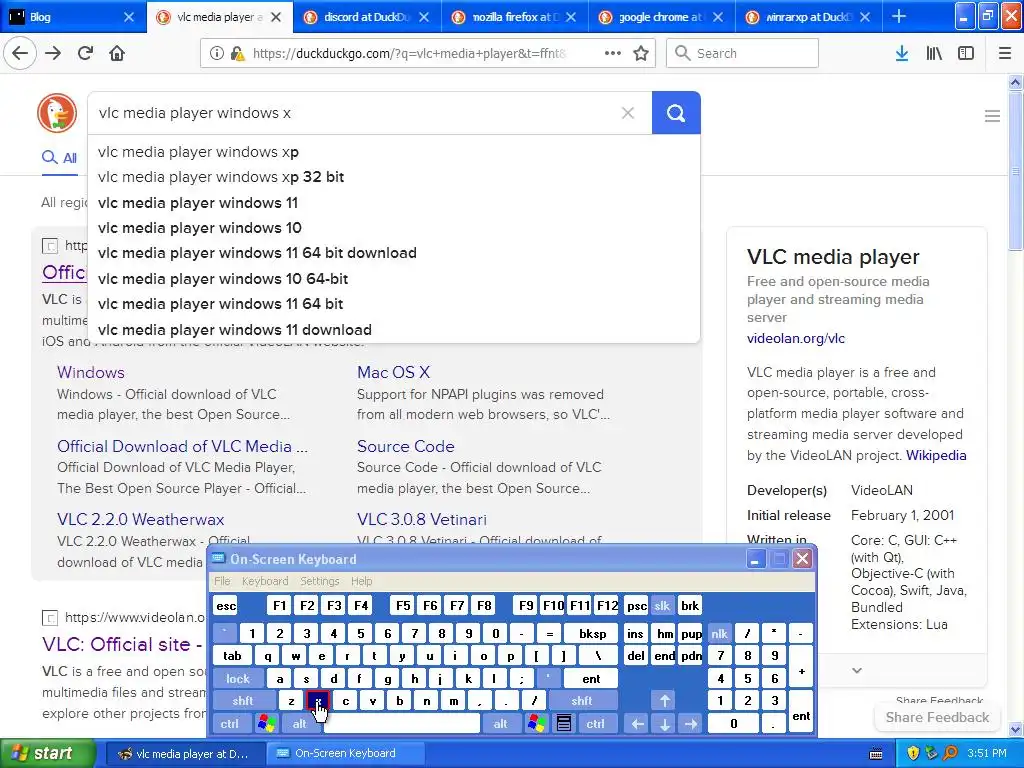Show the Firefox sidebar
Viewport: 1024px width, 768px height.
(x=966, y=53)
